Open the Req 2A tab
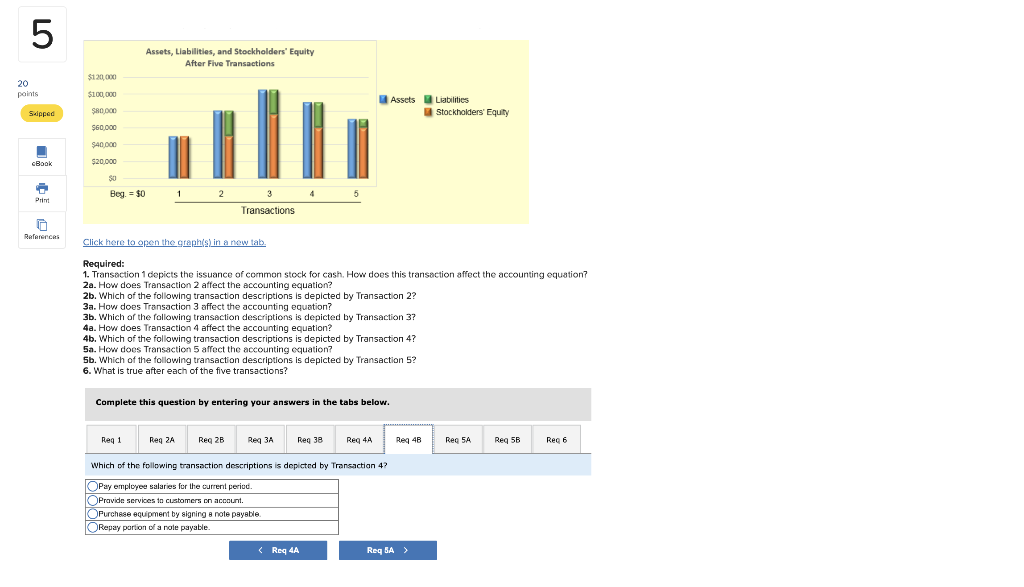Image resolution: width=1024 pixels, height=587 pixels. click(x=160, y=438)
